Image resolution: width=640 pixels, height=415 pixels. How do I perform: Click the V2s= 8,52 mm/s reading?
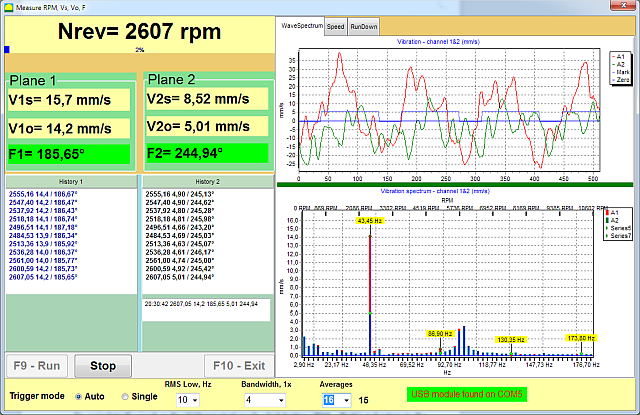pos(207,99)
